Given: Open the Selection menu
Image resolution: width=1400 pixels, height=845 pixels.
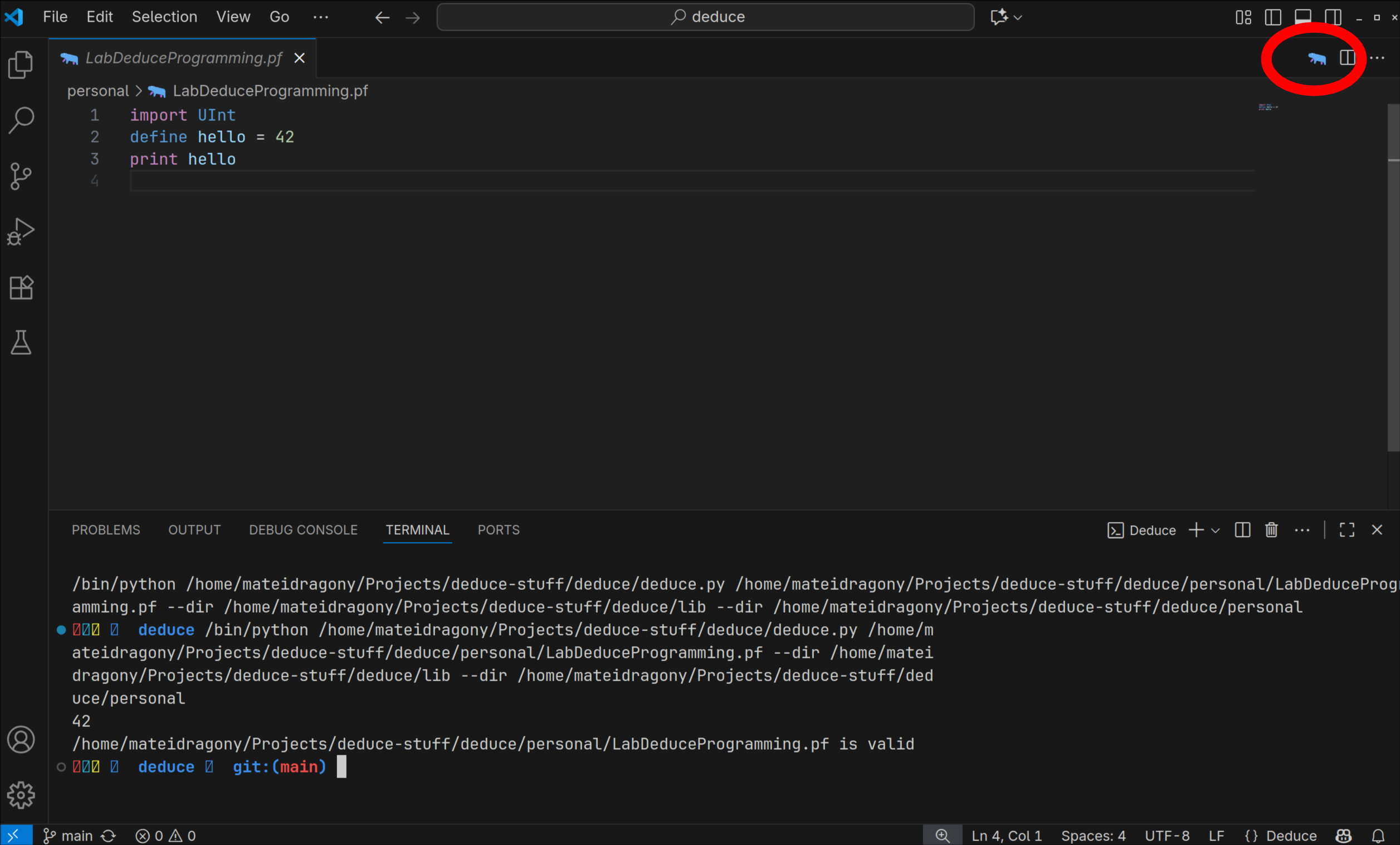Looking at the screenshot, I should pyautogui.click(x=164, y=17).
